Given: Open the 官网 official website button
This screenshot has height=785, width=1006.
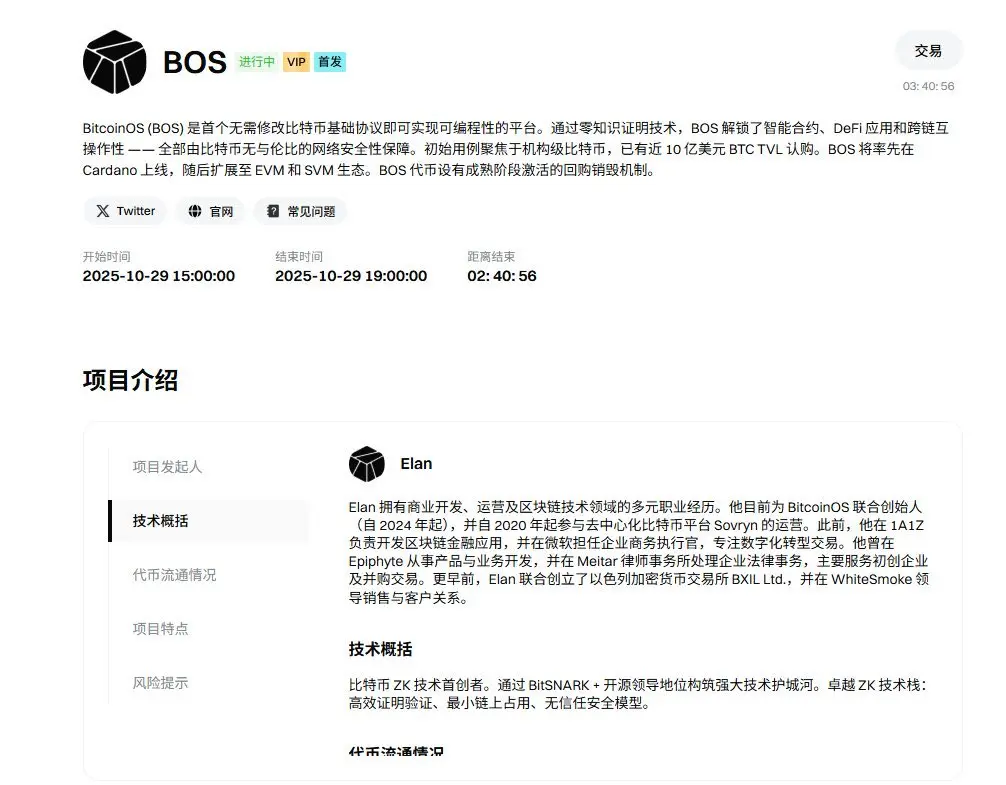Looking at the screenshot, I should point(210,211).
